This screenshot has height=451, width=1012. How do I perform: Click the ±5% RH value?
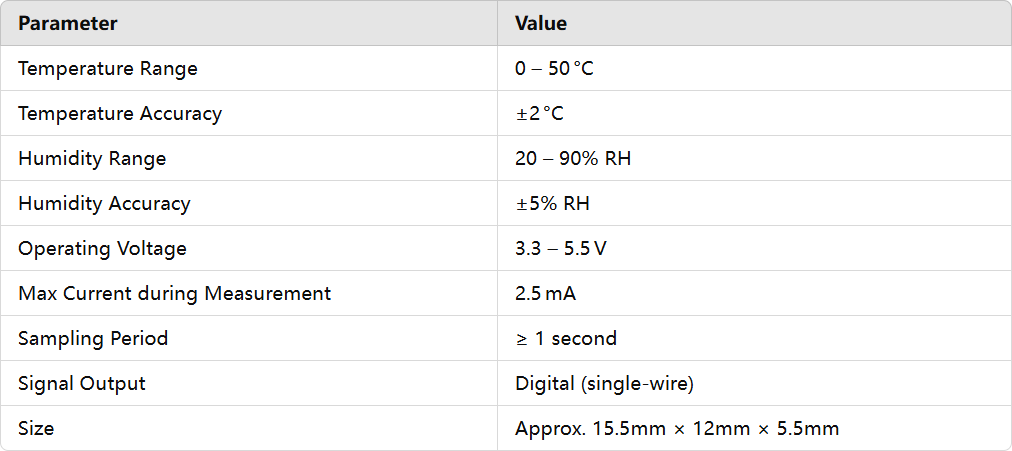pos(552,203)
